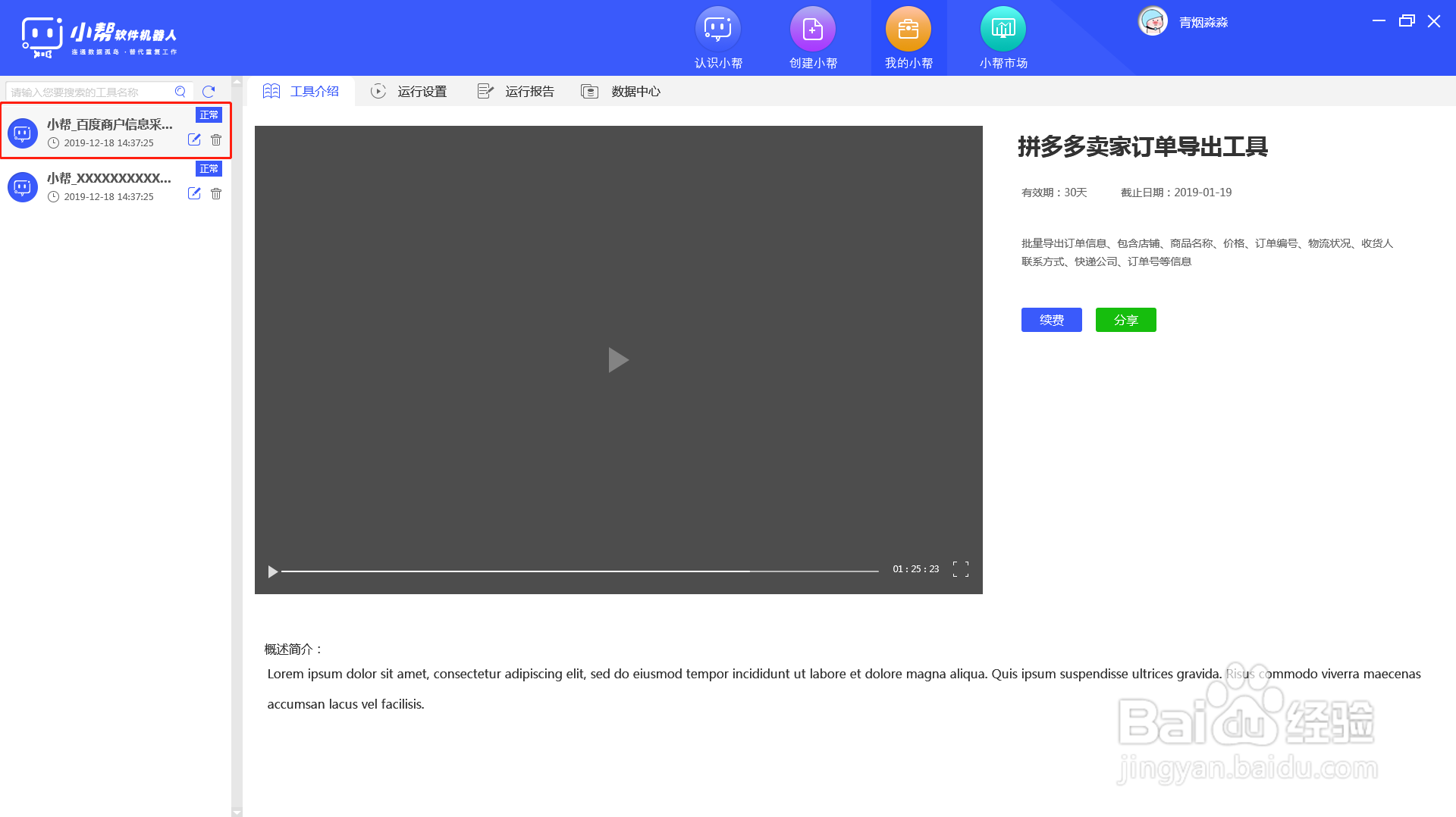Viewport: 1456px width, 817px height.
Task: Edit the 小帮_XXXXXXXXXX tool
Action: coord(194,193)
